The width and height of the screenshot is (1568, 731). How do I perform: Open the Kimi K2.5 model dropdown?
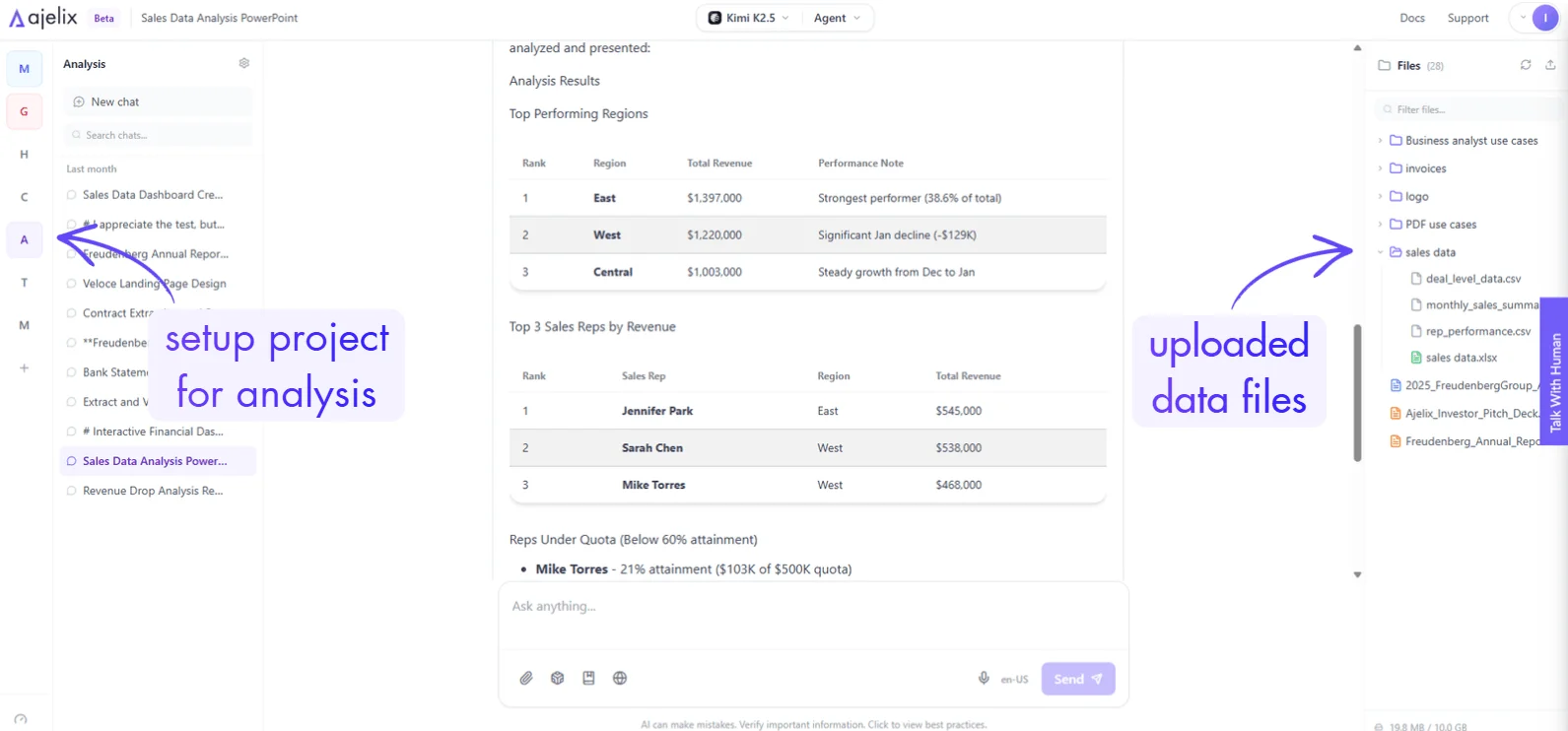pos(750,18)
